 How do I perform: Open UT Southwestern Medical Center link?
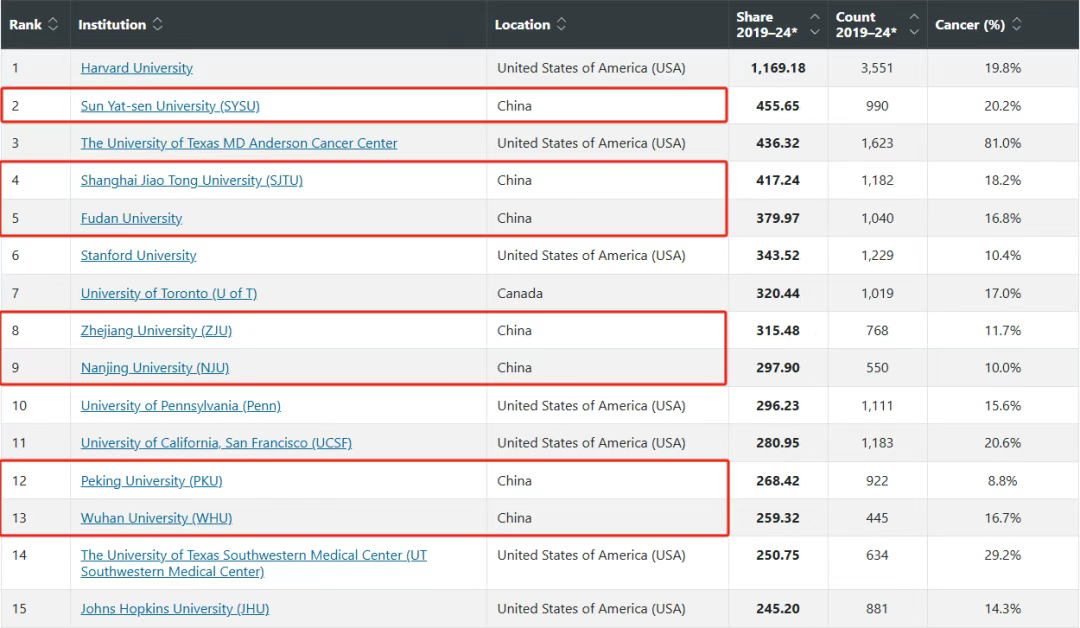(253, 563)
